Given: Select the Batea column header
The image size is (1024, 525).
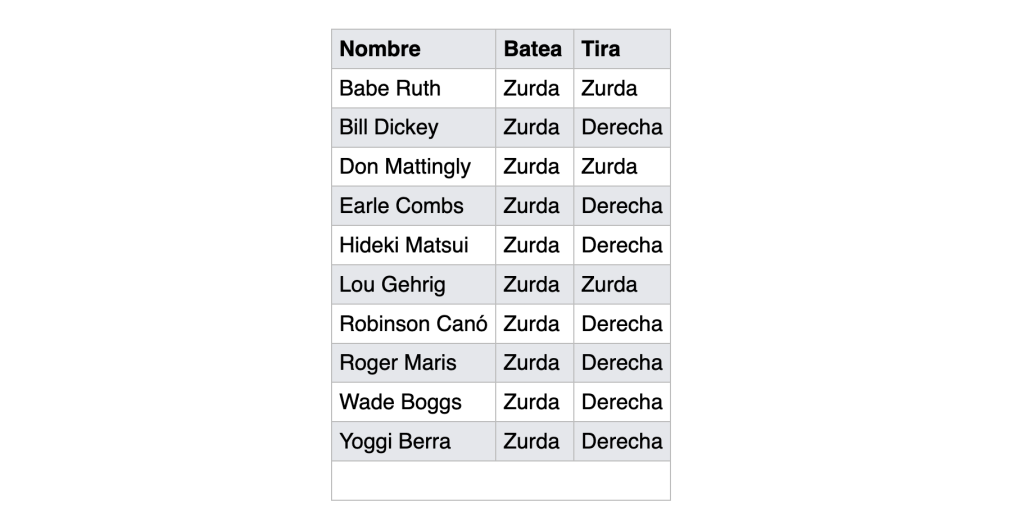Looking at the screenshot, I should [532, 49].
